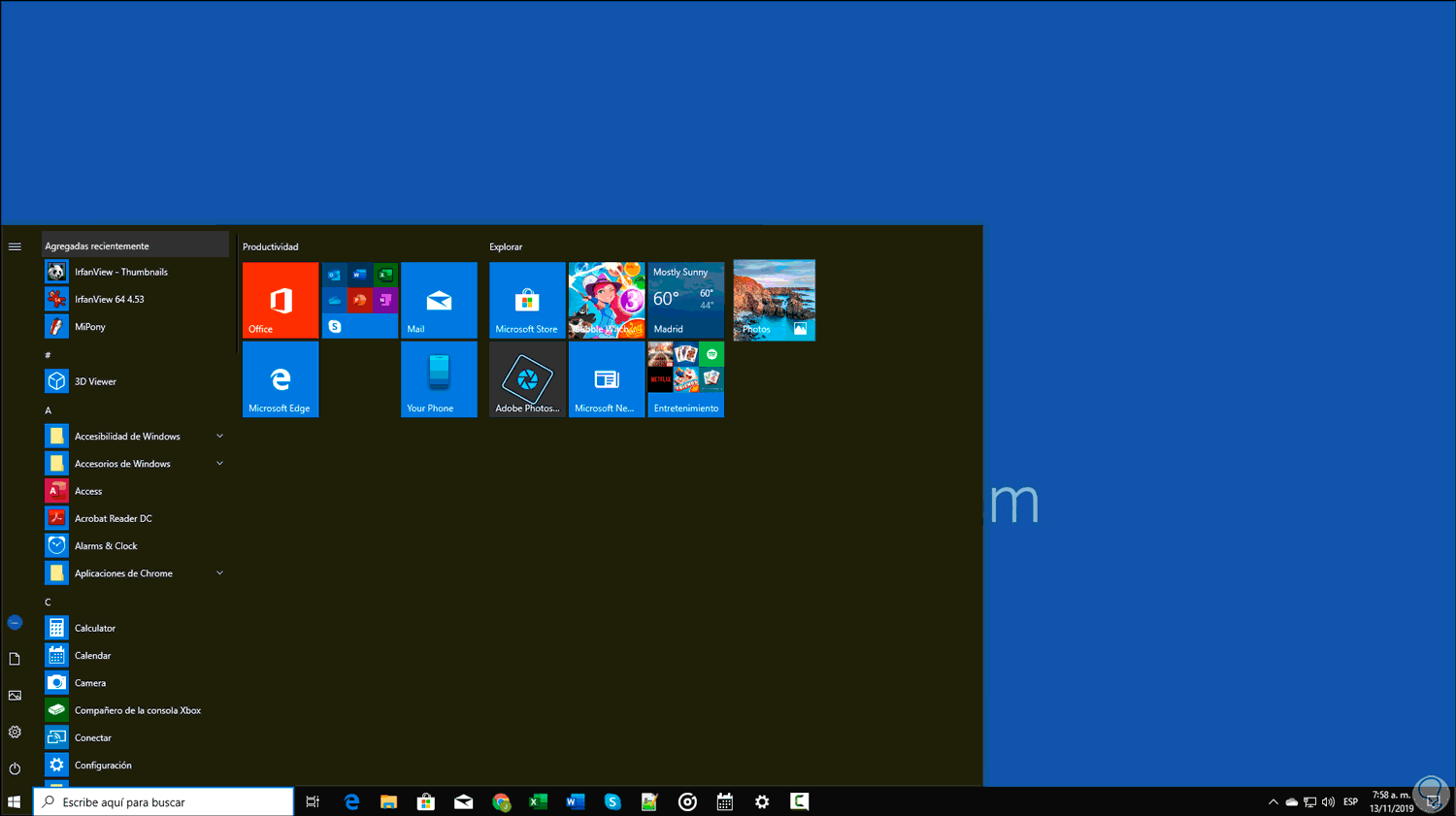The height and width of the screenshot is (816, 1456).
Task: Click the letter C section header
Action: click(x=48, y=603)
